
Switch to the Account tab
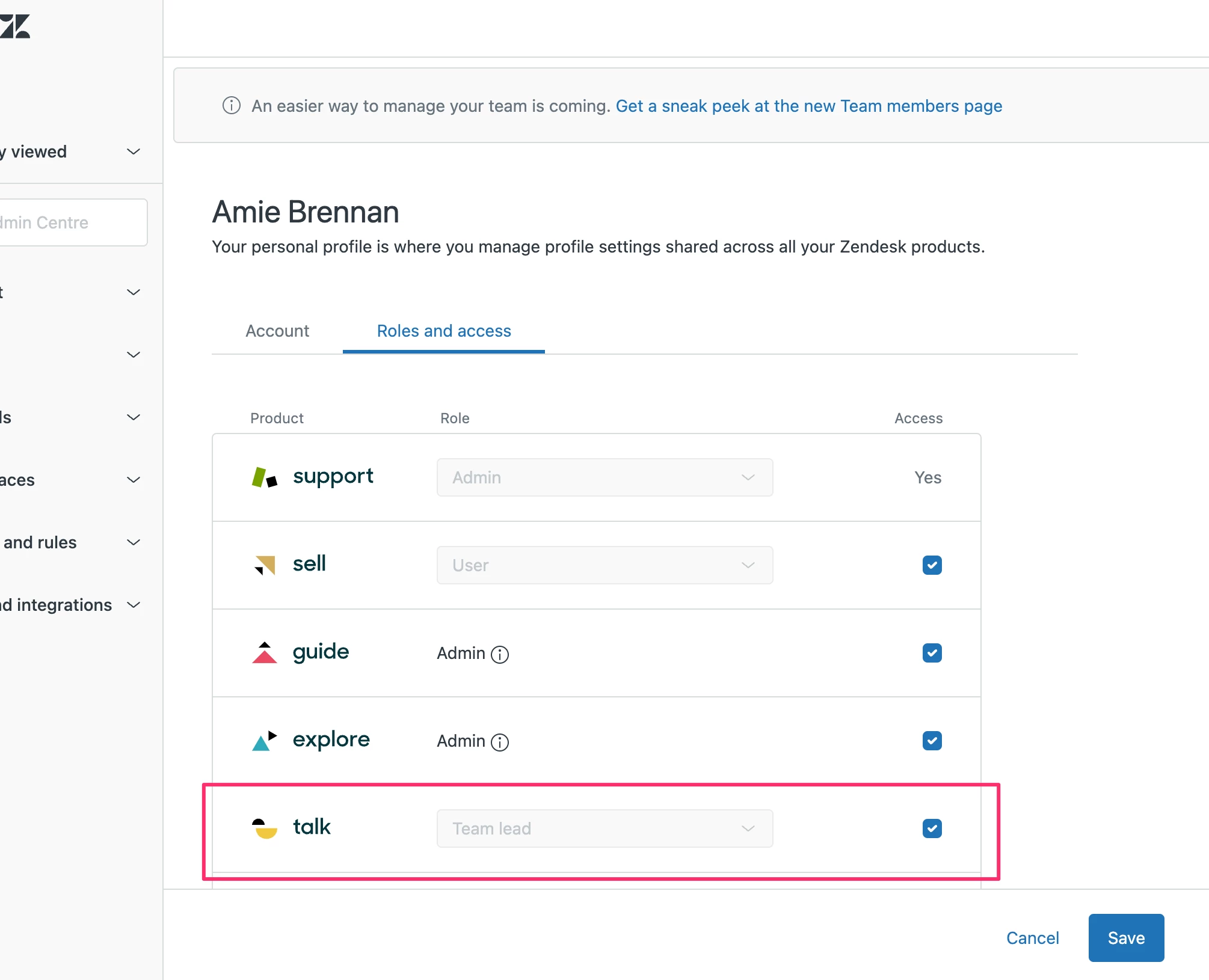tap(277, 331)
